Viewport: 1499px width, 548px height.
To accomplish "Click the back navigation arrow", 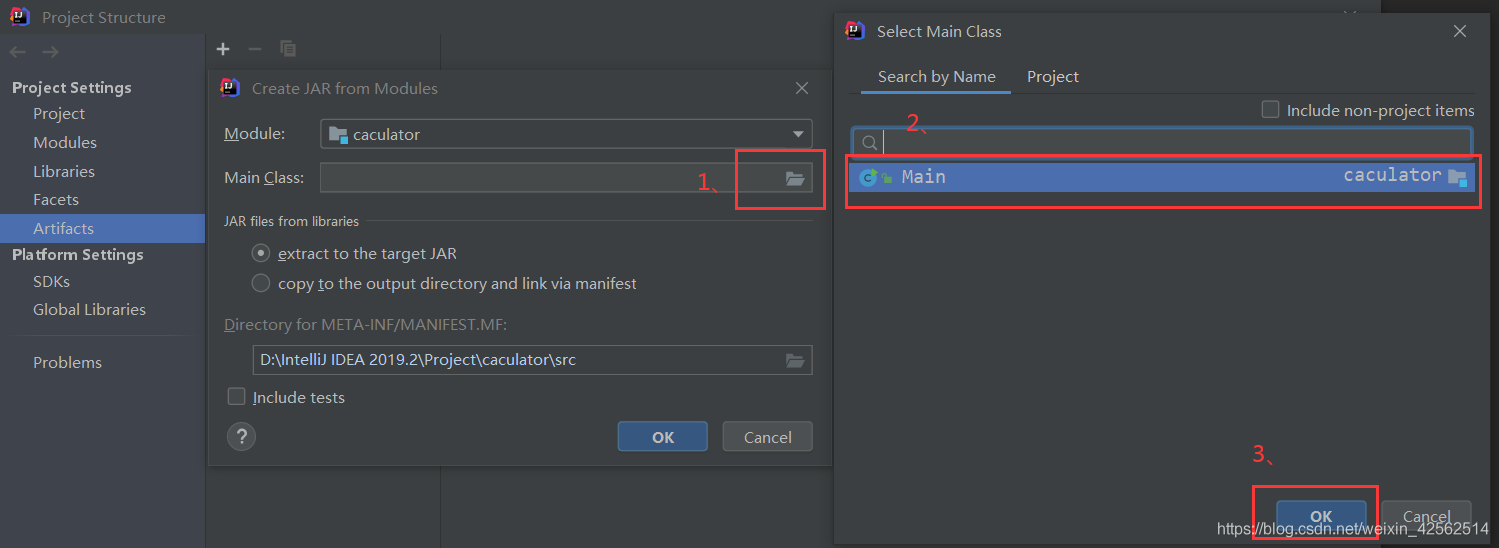I will (x=18, y=52).
